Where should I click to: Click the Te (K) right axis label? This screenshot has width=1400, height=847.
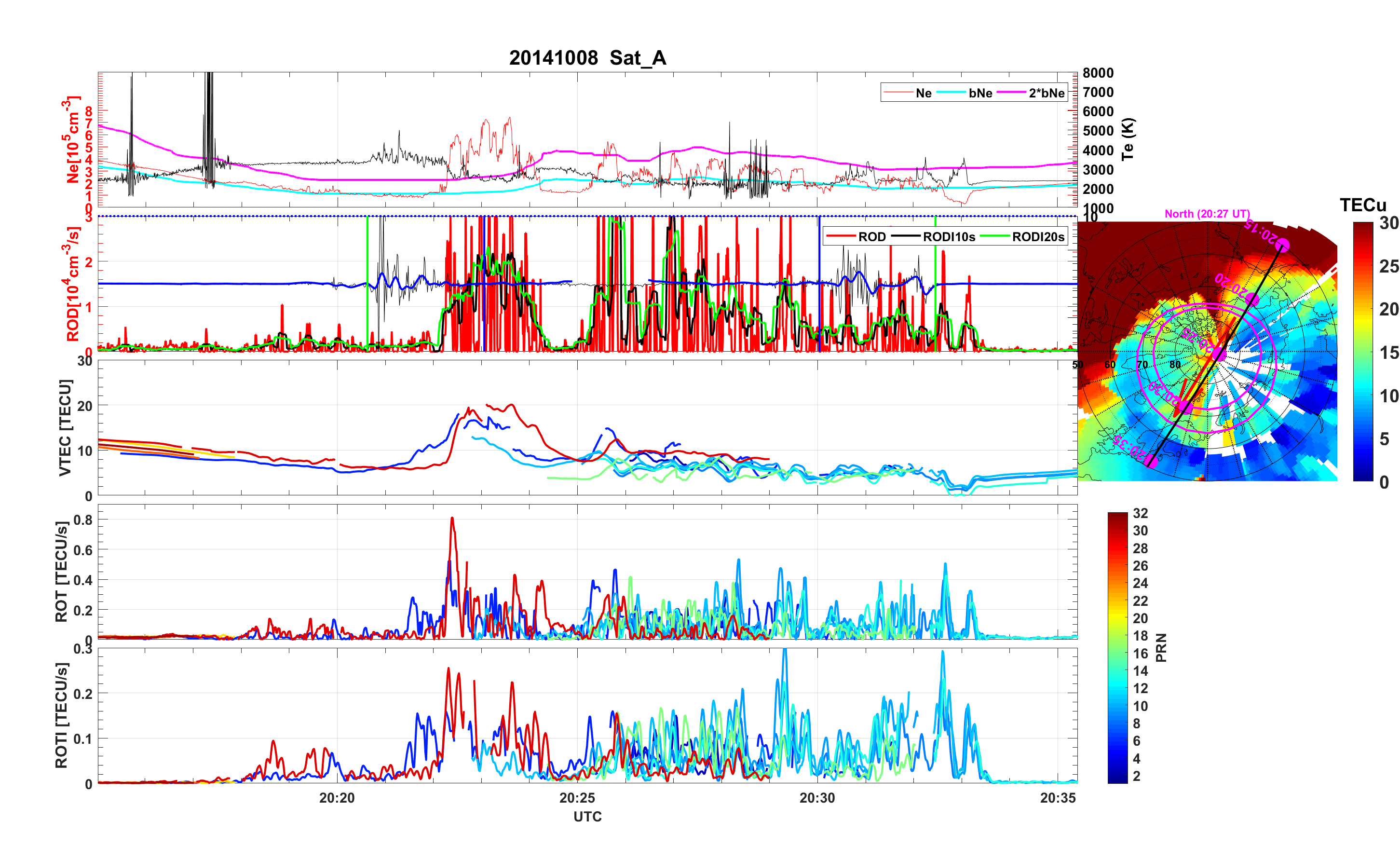point(1128,139)
